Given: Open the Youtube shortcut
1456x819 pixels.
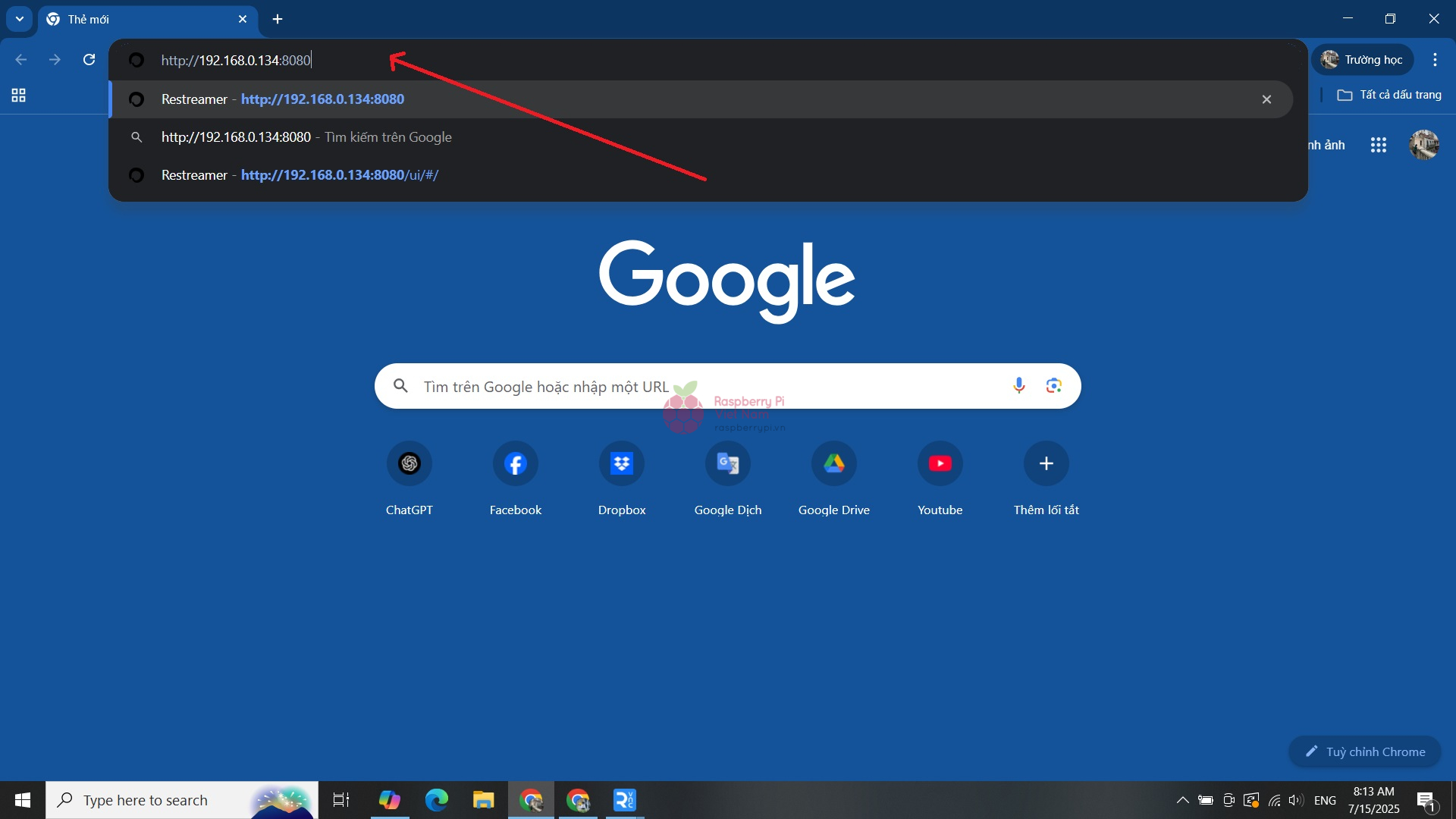Looking at the screenshot, I should pos(940,463).
